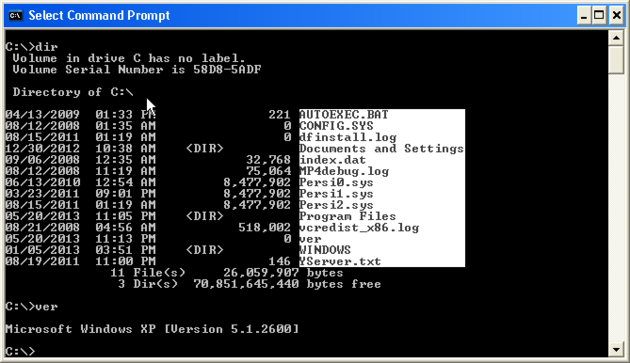
Task: Click the Persi0.sys file name
Action: point(336,182)
